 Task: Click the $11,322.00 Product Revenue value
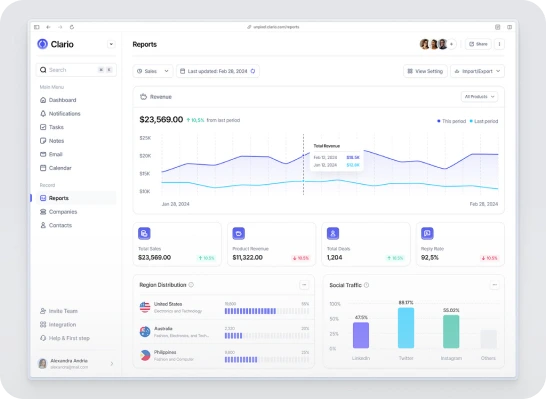point(248,258)
